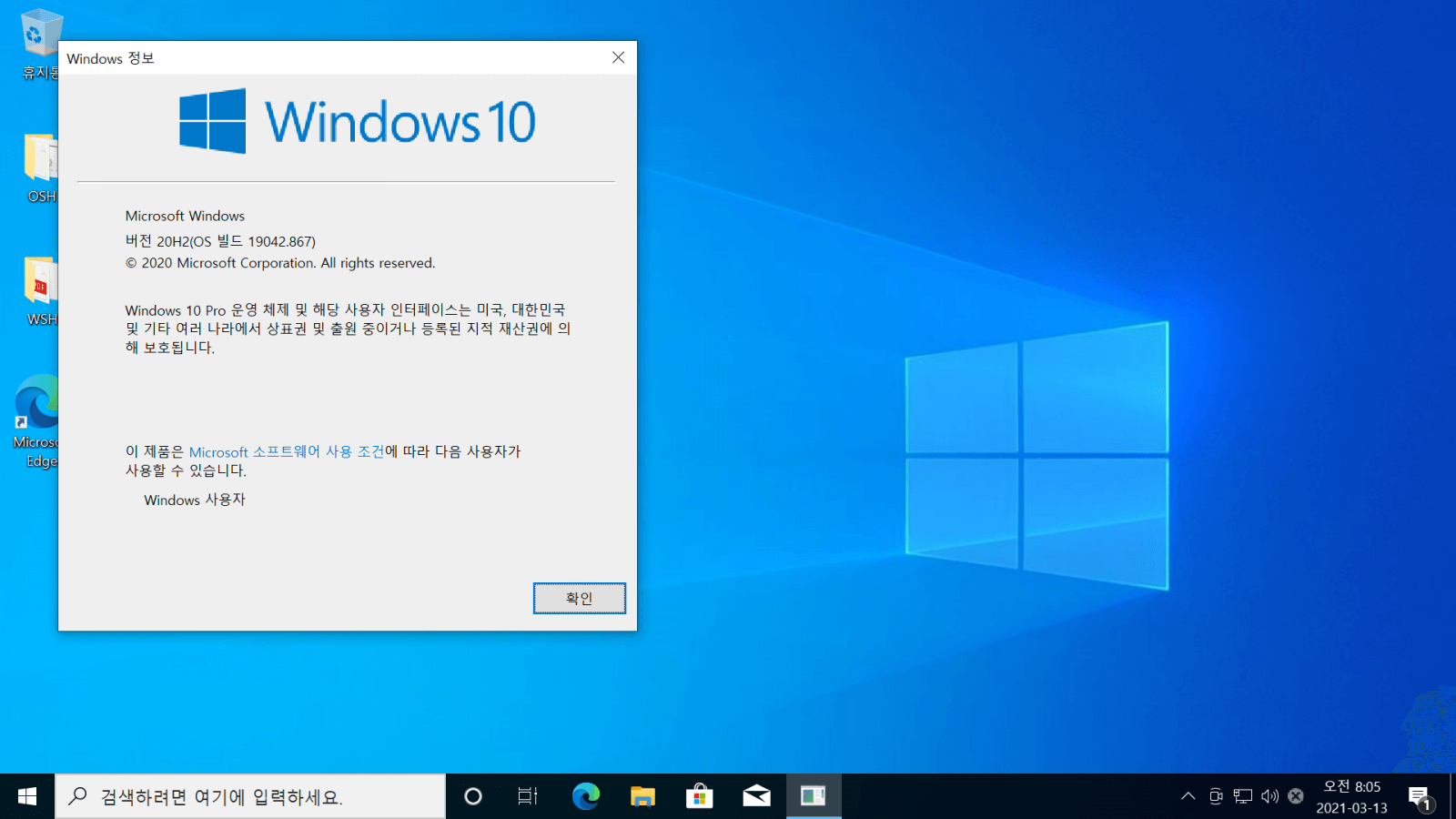Open Microsoft Store from the taskbar
The width and height of the screenshot is (1456, 819).
tap(699, 796)
